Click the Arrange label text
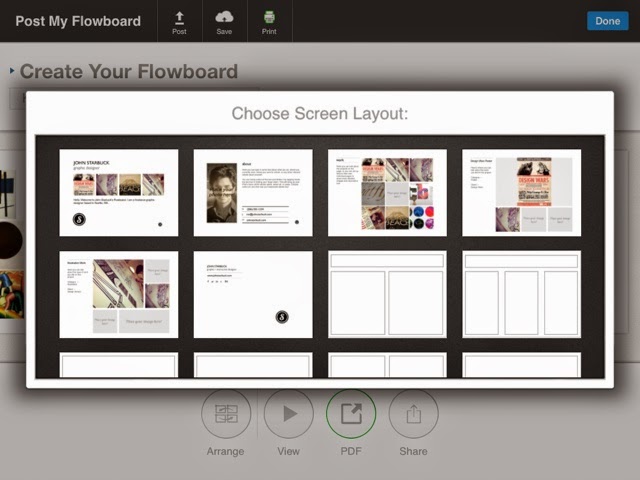Screen dimensions: 640x480 225,451
